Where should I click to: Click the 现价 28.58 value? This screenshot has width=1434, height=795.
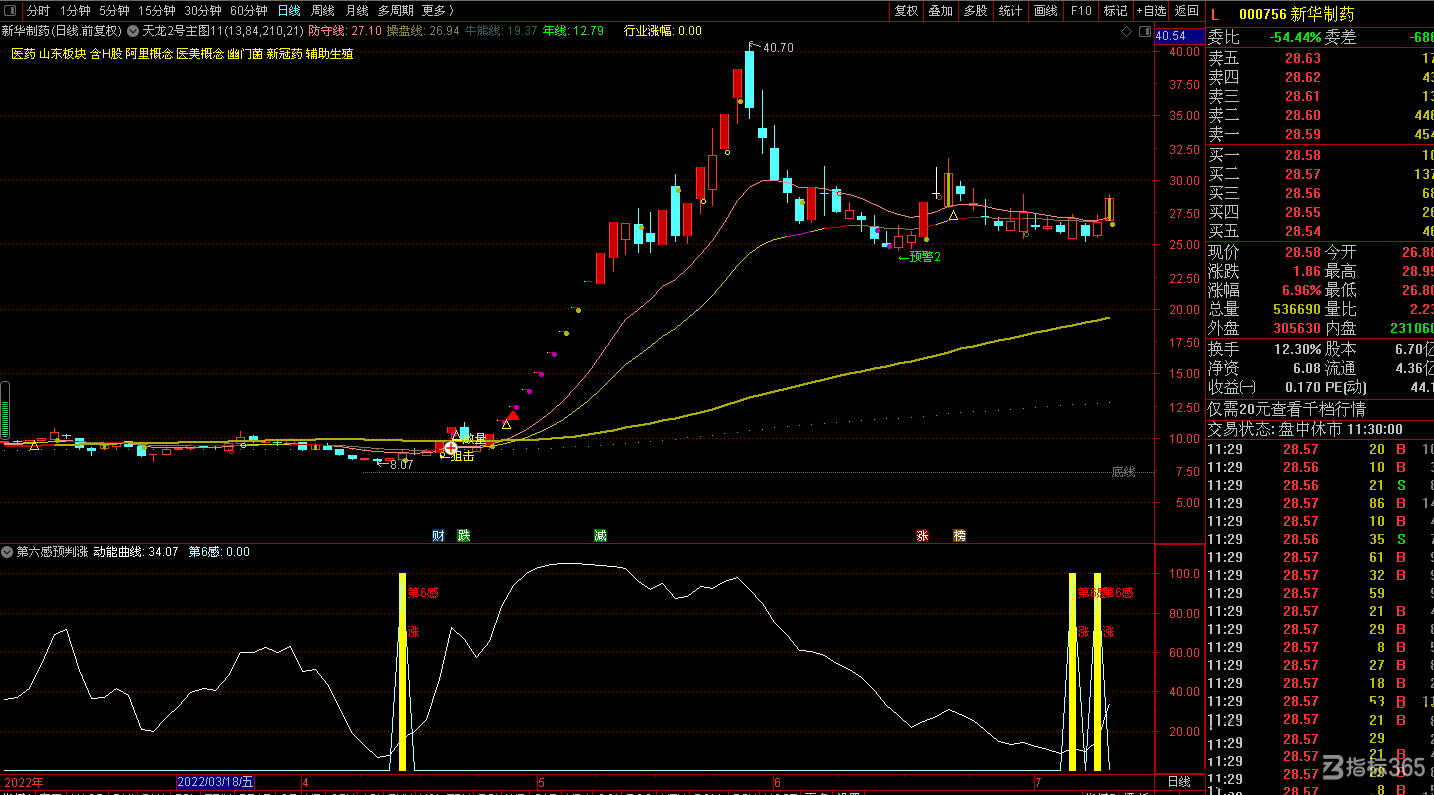tap(1302, 252)
